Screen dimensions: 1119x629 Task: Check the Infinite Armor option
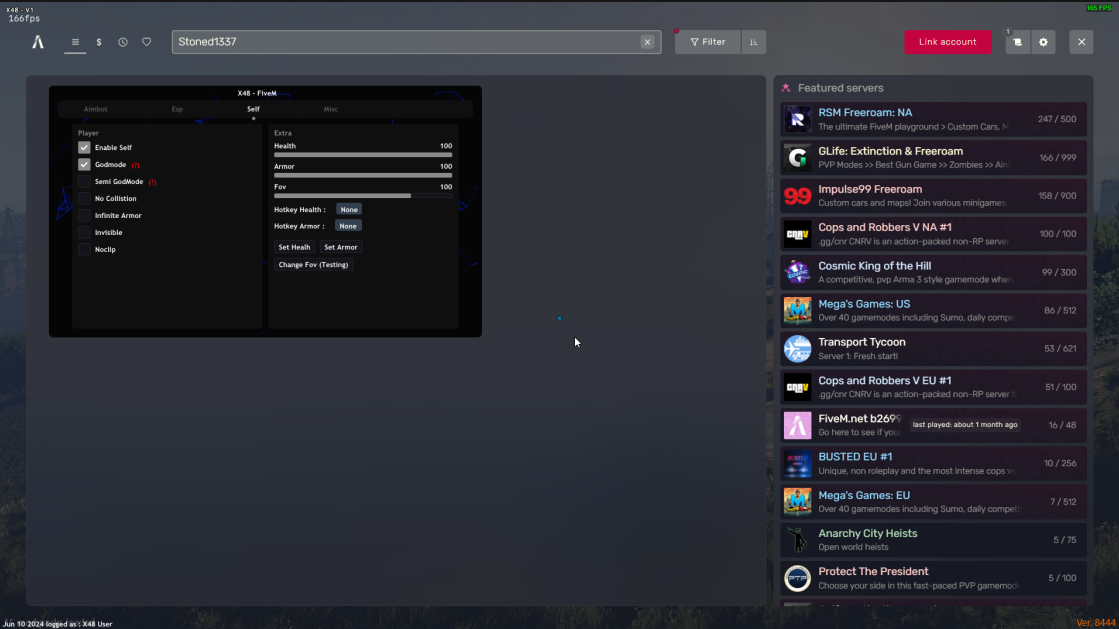[85, 215]
